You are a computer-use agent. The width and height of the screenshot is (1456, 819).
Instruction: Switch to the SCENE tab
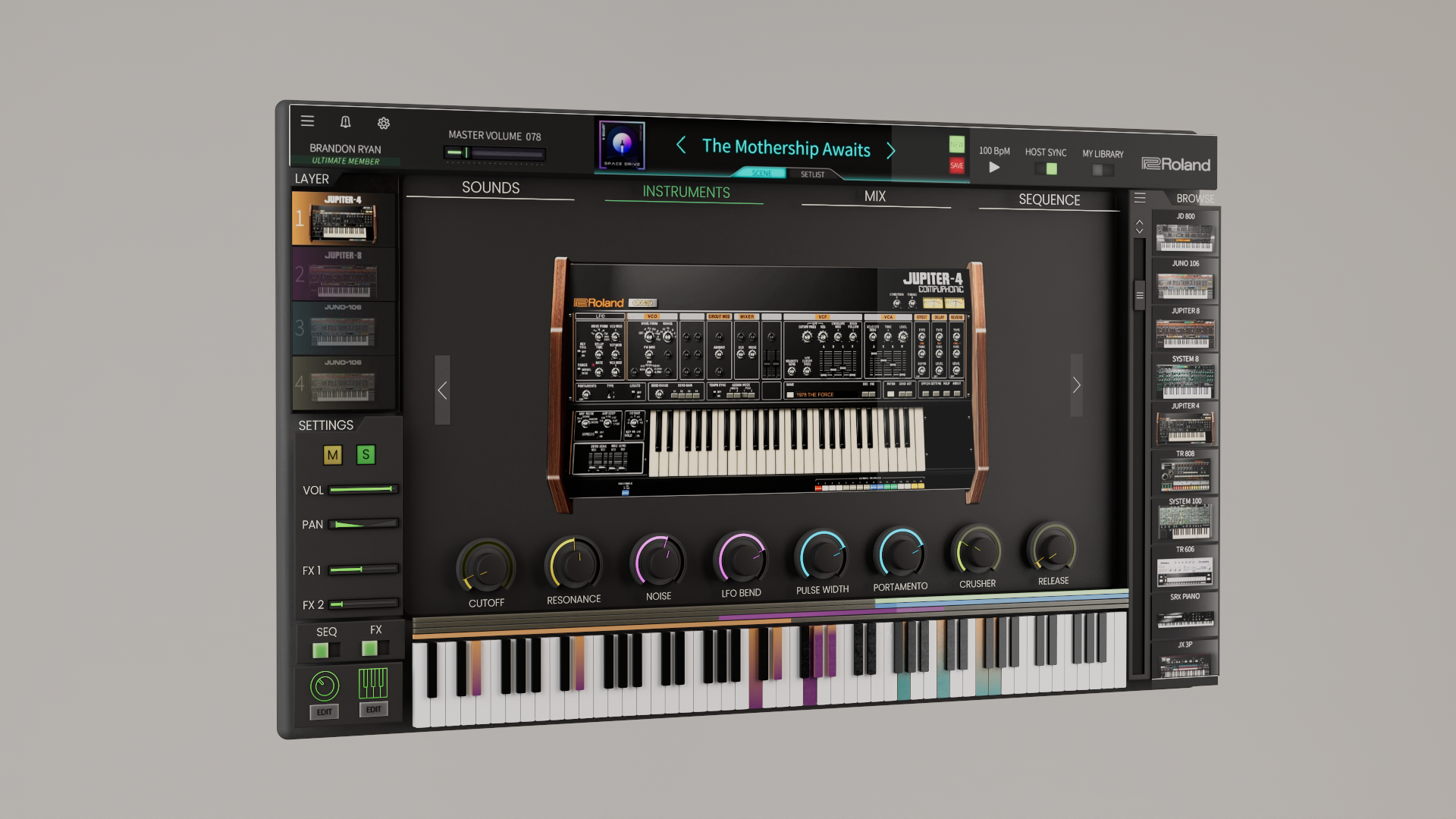(761, 173)
